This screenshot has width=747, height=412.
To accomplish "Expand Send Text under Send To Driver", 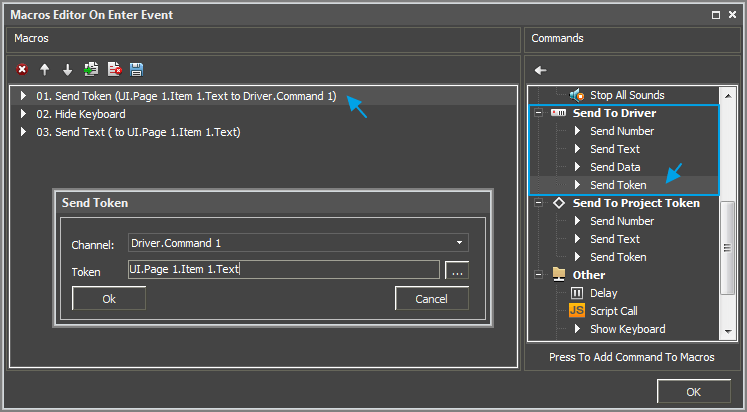I will pos(577,149).
